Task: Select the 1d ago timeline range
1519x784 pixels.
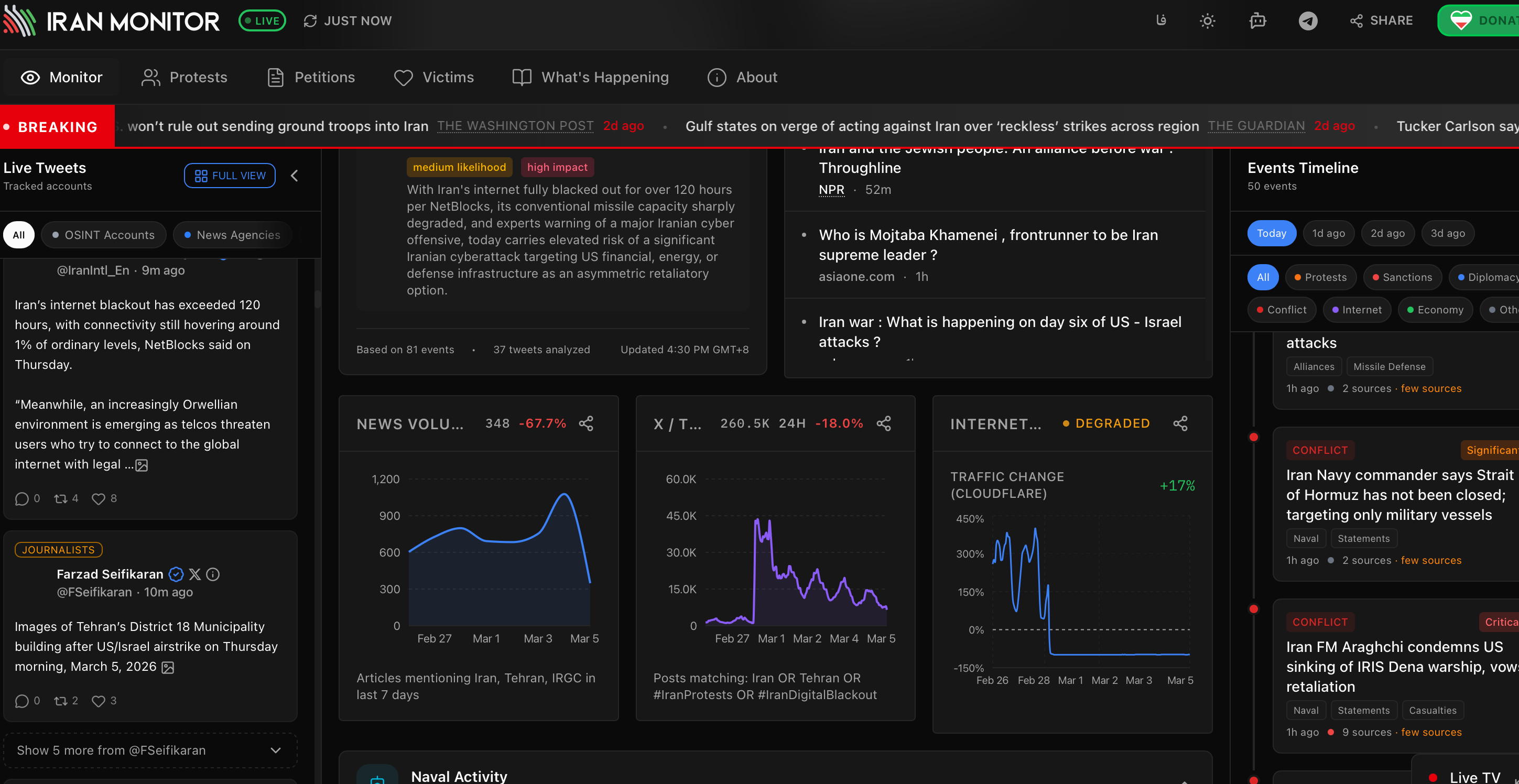Action: pos(1329,233)
